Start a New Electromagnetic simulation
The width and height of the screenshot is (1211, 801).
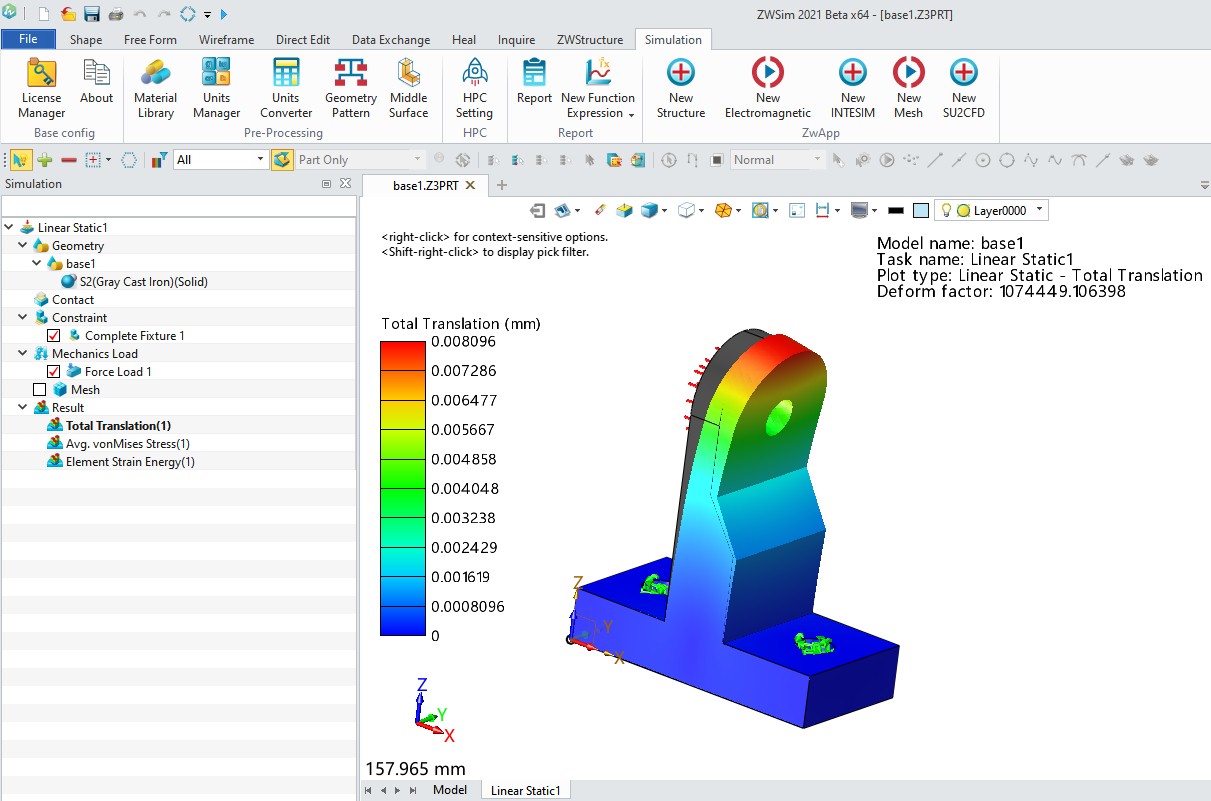[x=768, y=89]
